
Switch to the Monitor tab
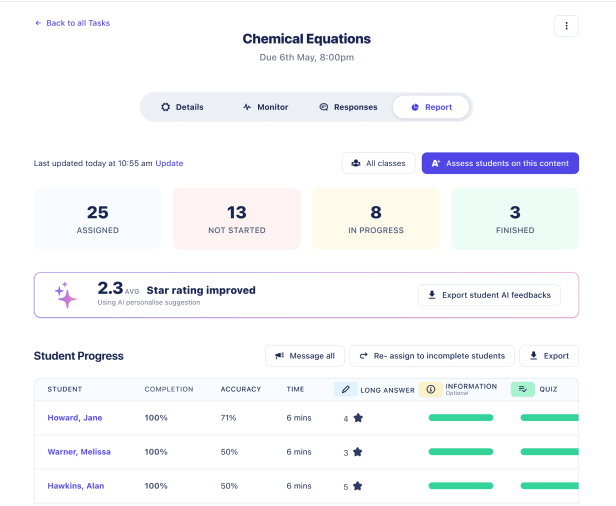[265, 107]
